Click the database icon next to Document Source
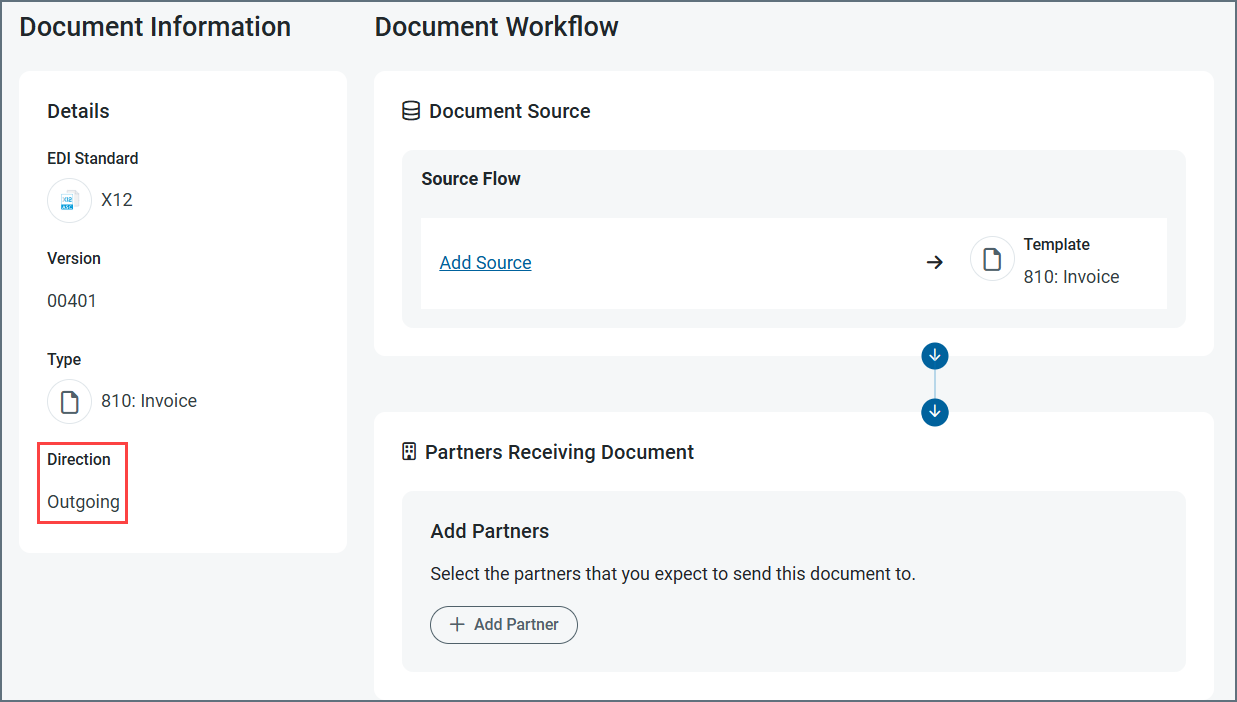The width and height of the screenshot is (1237, 702). 410,111
